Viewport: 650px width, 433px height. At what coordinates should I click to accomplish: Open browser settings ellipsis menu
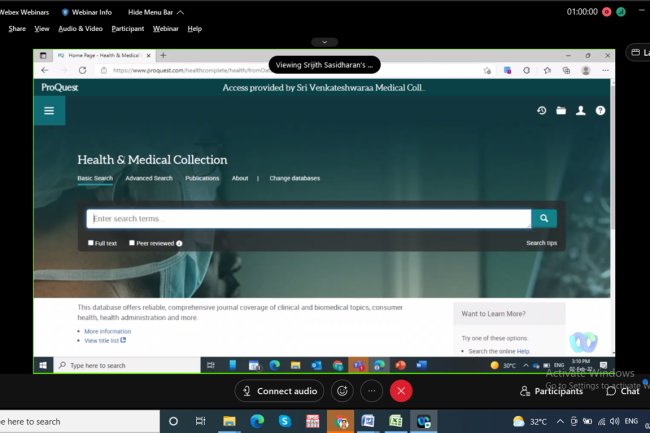[605, 70]
